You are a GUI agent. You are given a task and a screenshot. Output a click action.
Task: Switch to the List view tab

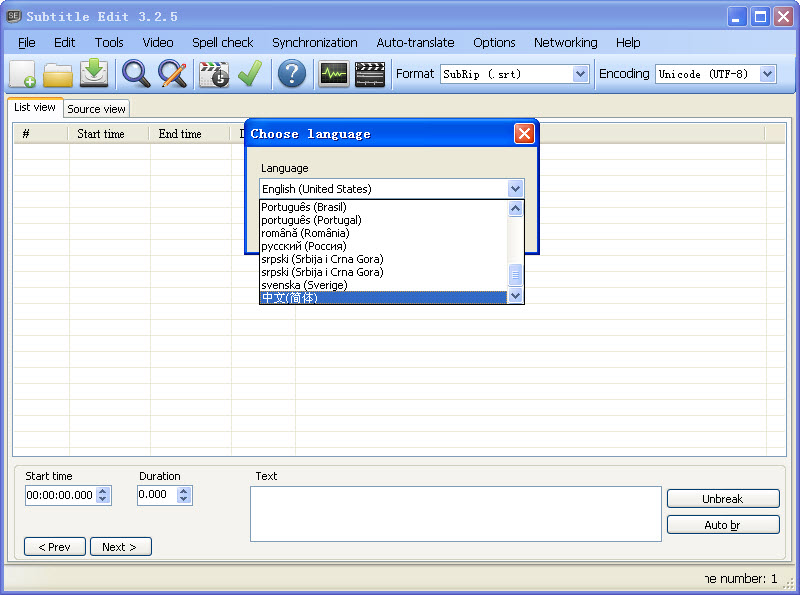coord(35,107)
